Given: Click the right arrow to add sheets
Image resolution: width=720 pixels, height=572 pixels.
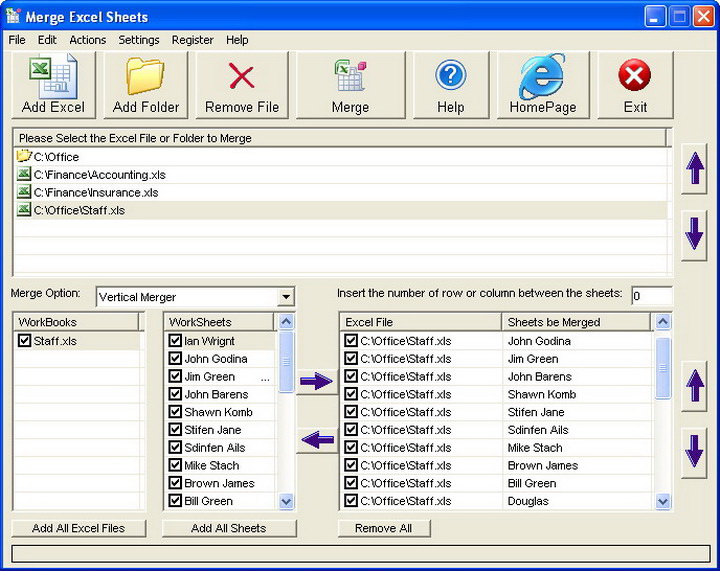Looking at the screenshot, I should click(x=318, y=382).
